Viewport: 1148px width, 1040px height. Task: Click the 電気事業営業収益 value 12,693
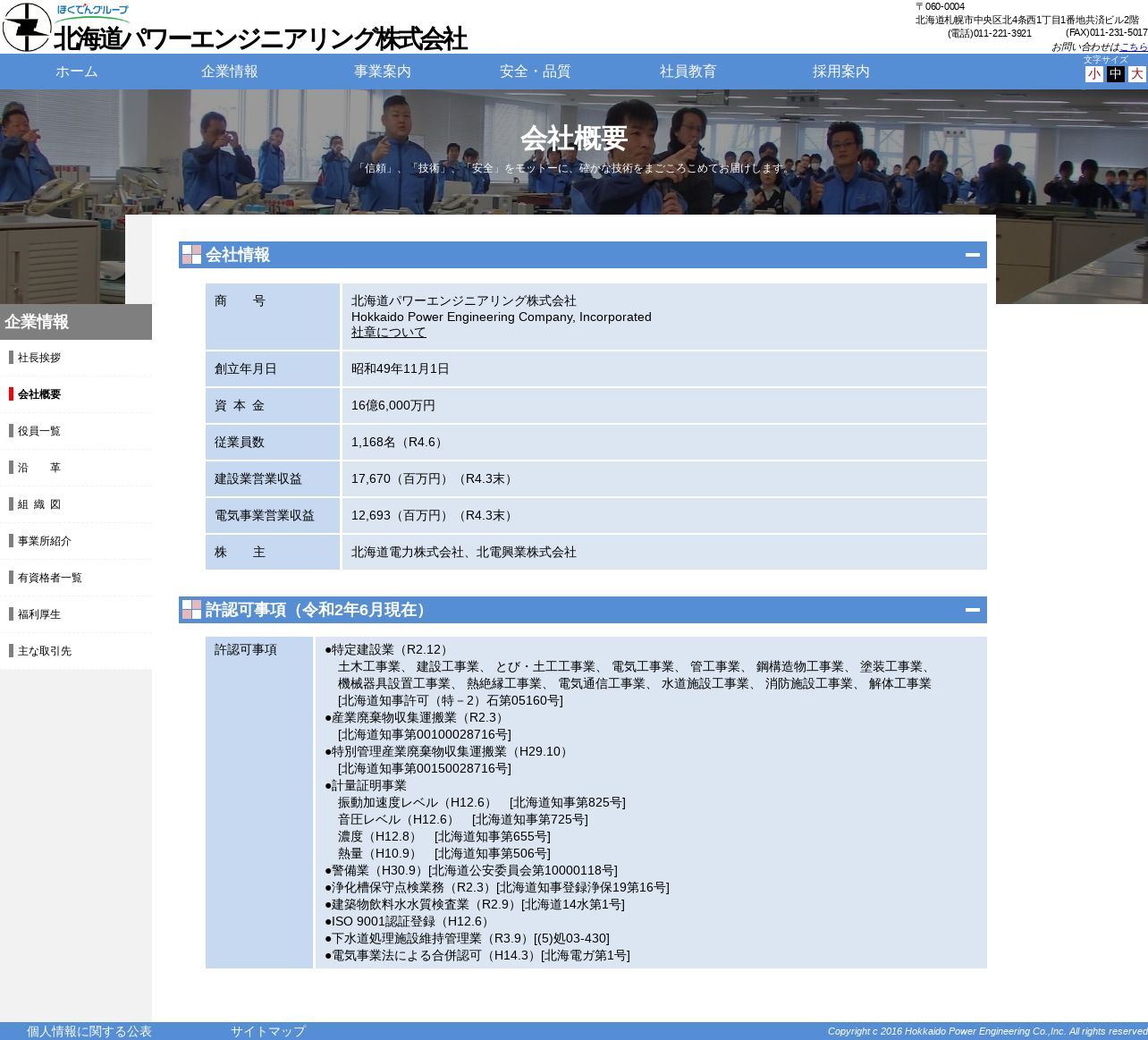coord(434,515)
